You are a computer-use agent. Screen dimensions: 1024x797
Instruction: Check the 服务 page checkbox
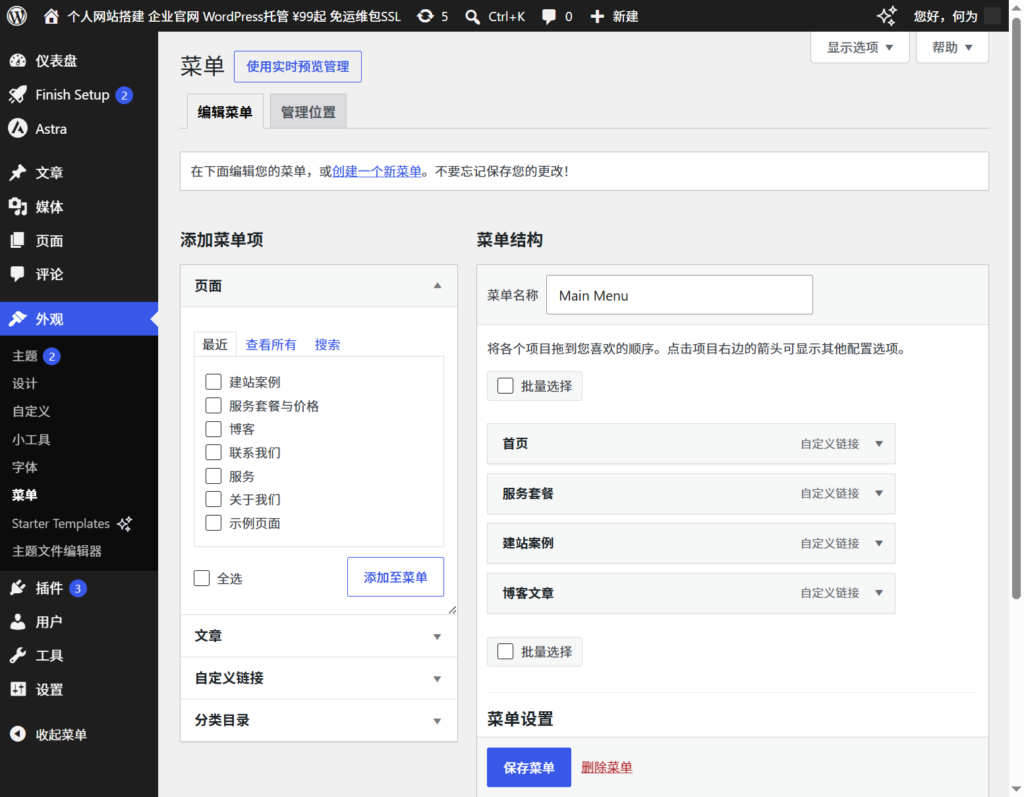214,476
